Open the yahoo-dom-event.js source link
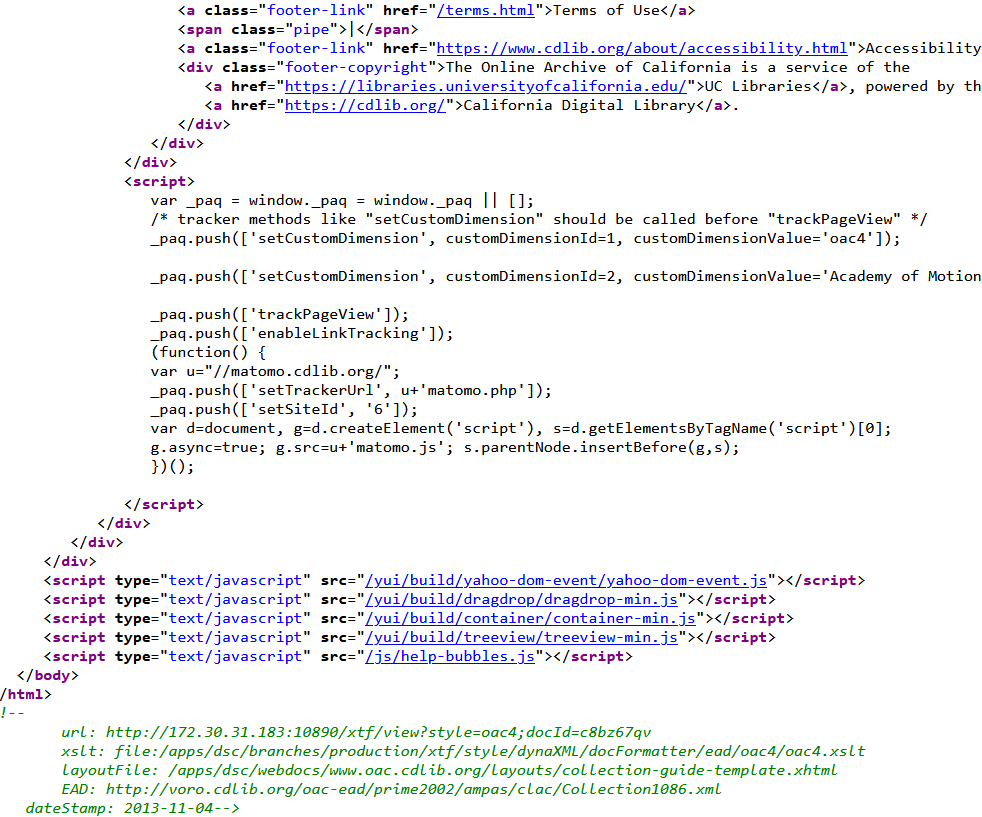This screenshot has height=817, width=982. coord(566,581)
